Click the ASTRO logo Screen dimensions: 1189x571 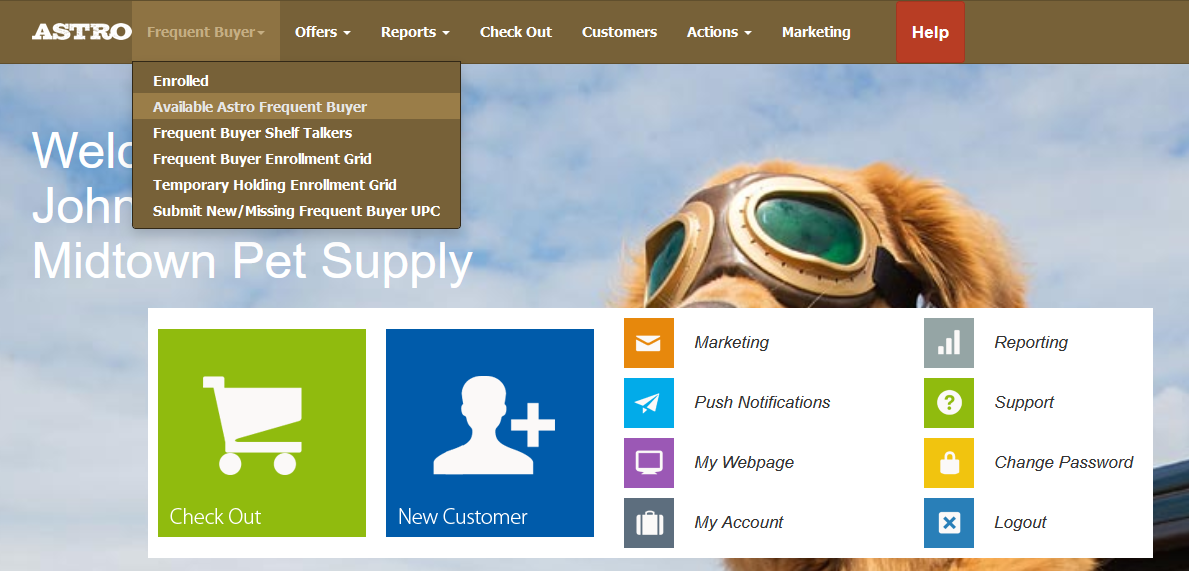tap(81, 32)
